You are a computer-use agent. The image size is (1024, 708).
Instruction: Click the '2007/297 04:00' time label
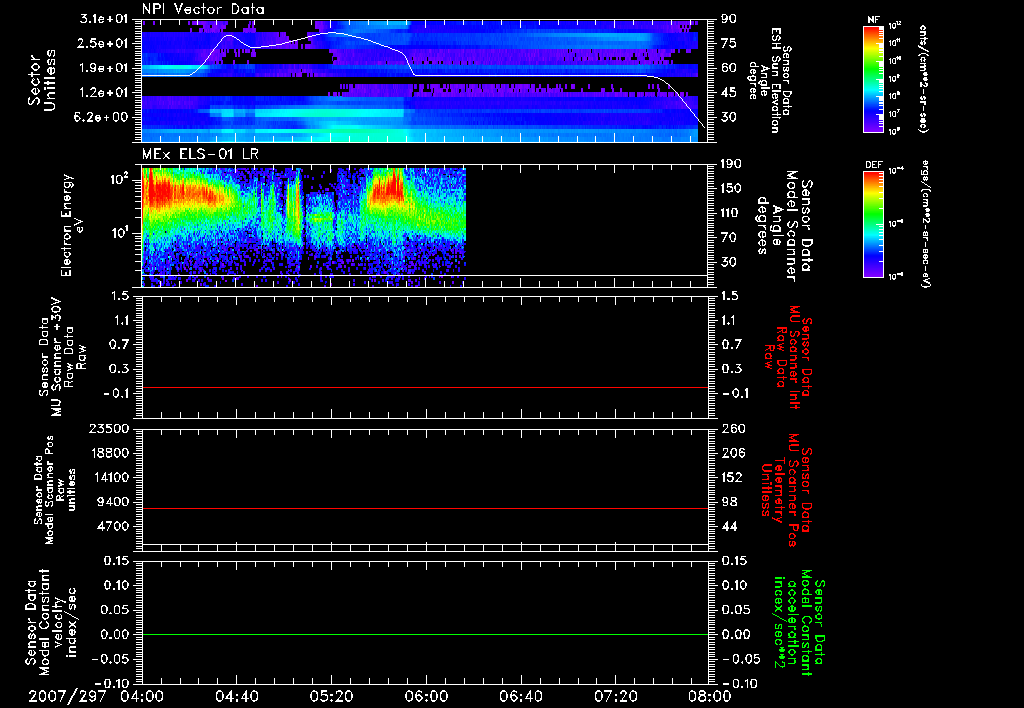tap(97, 696)
